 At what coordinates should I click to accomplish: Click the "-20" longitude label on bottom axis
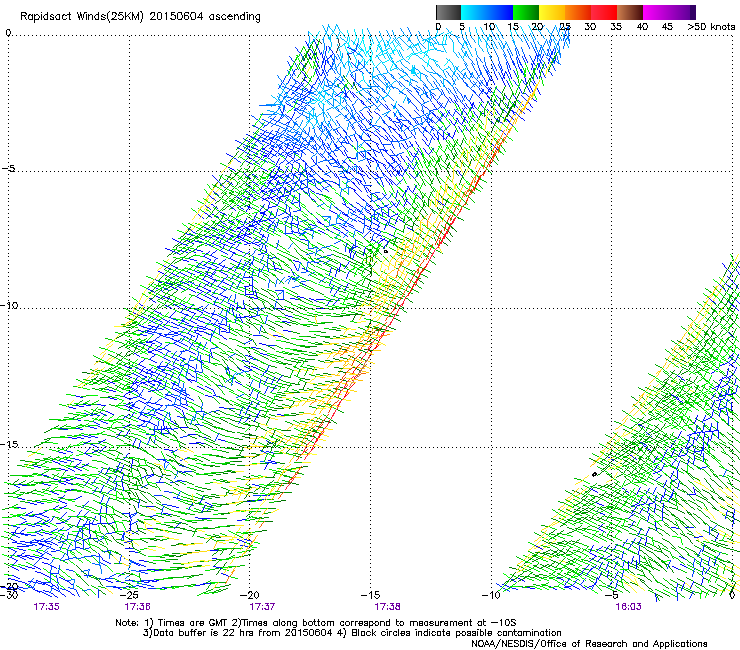(x=250, y=595)
